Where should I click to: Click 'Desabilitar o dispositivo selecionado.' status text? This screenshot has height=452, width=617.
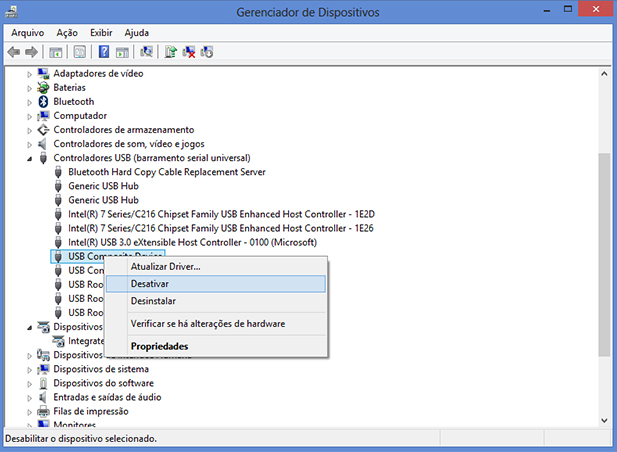point(81,439)
